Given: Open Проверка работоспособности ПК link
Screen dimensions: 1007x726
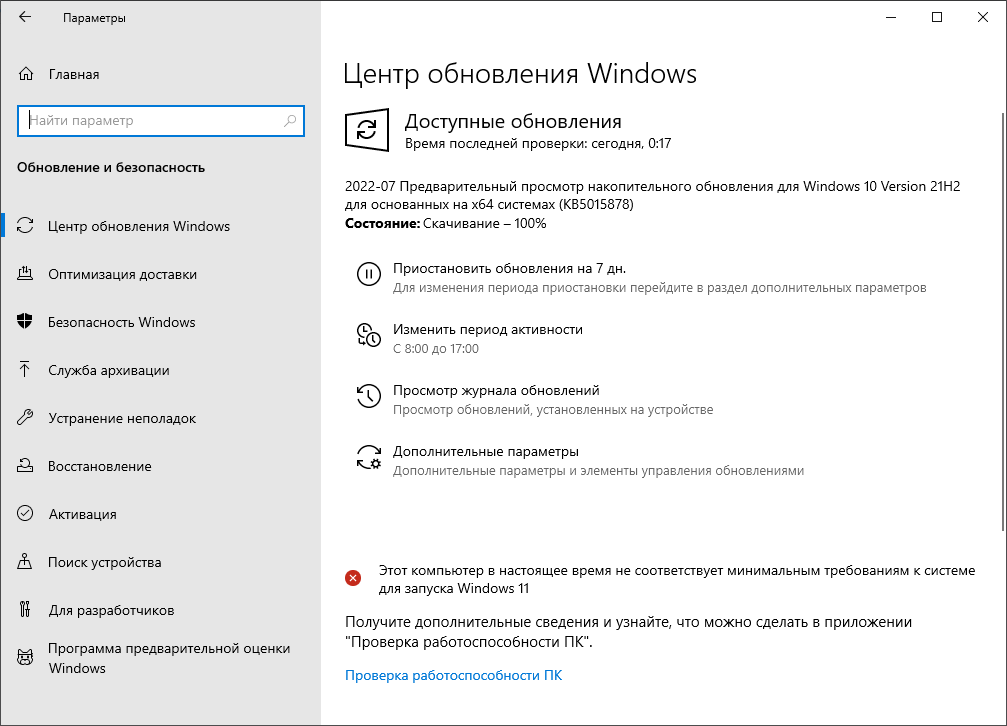Looking at the screenshot, I should coord(453,675).
